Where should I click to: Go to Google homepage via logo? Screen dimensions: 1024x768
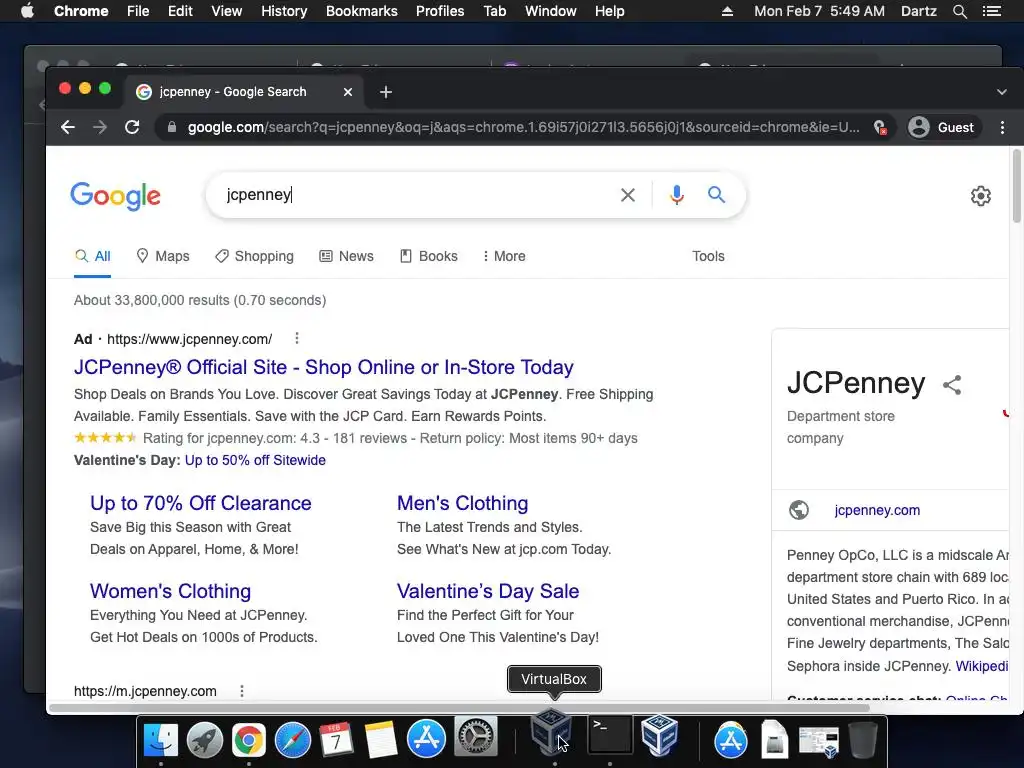(x=116, y=196)
